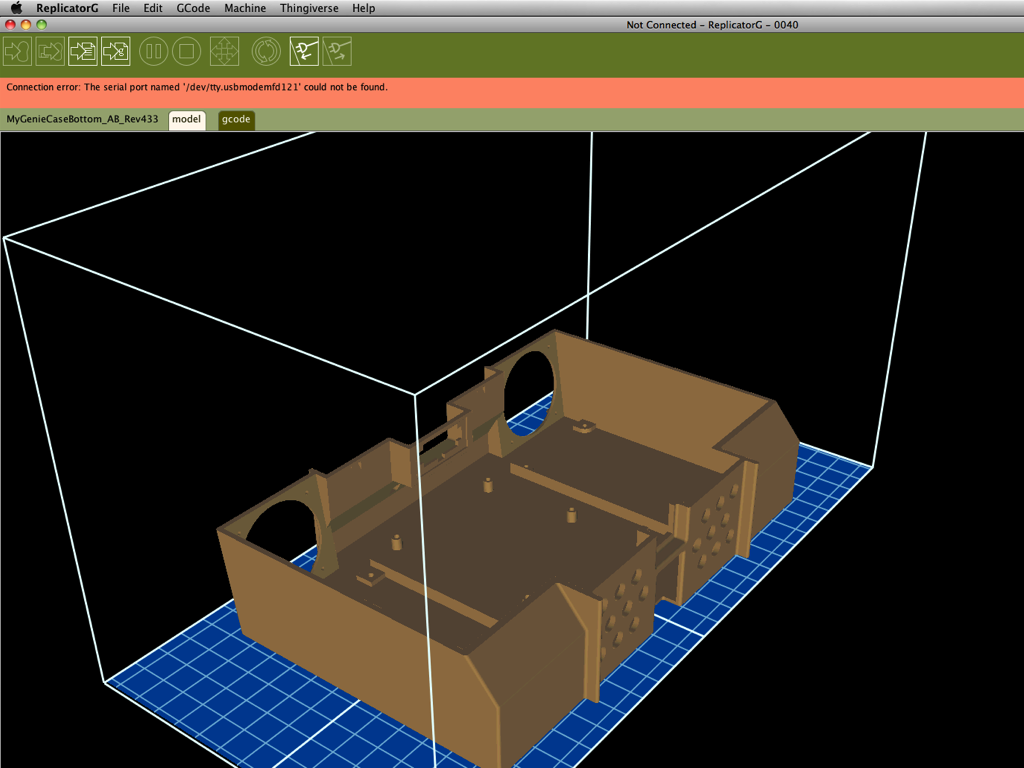
Task: Pause the build with the Pause icon
Action: (x=153, y=51)
